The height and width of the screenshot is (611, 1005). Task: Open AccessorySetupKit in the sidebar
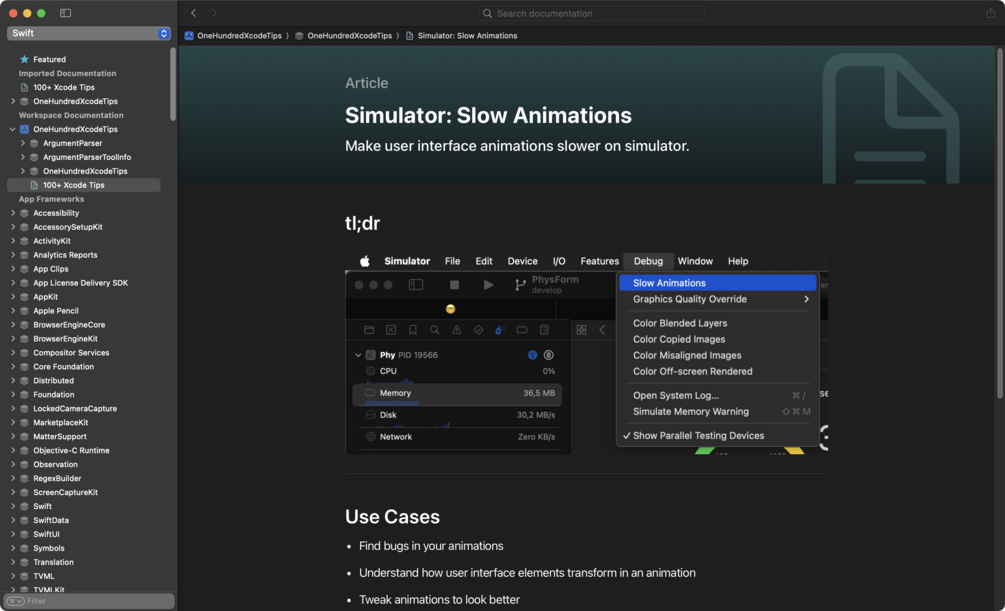68,227
